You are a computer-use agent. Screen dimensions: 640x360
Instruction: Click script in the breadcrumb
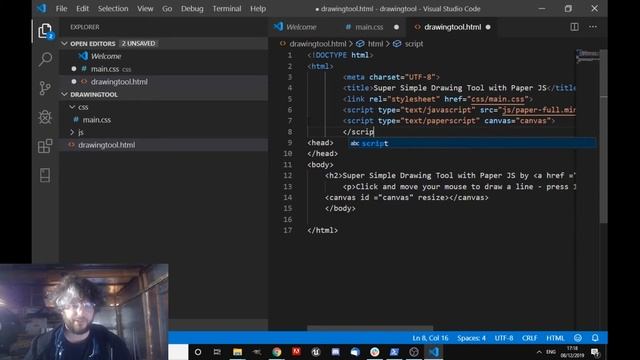(x=413, y=44)
